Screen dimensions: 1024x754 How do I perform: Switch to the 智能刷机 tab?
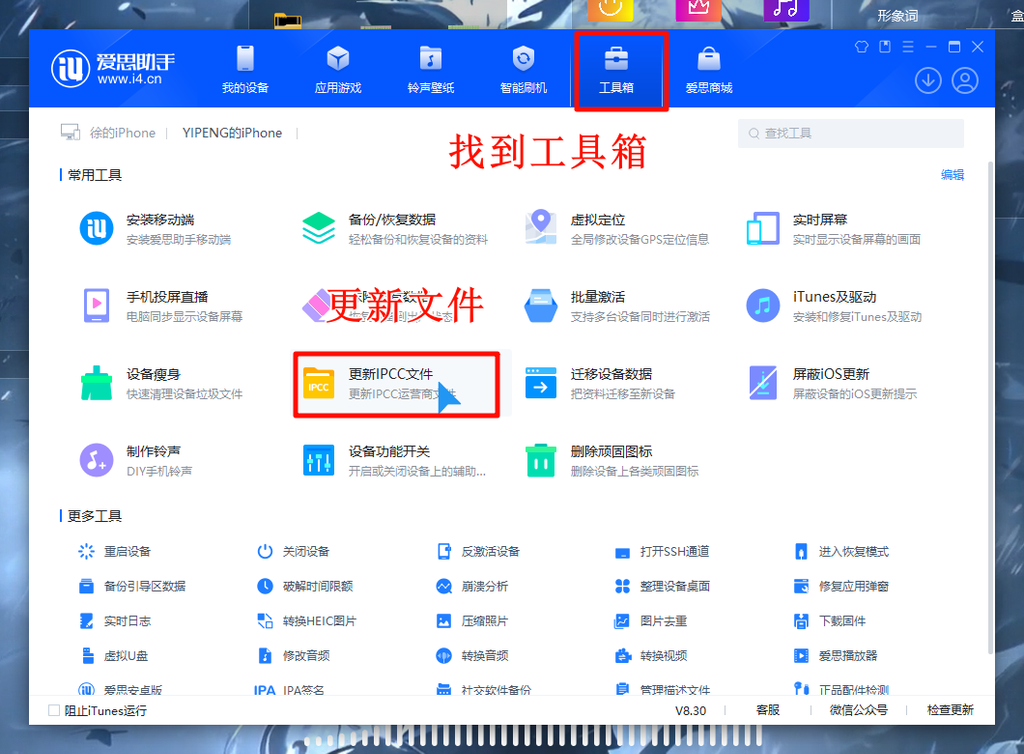tap(524, 70)
